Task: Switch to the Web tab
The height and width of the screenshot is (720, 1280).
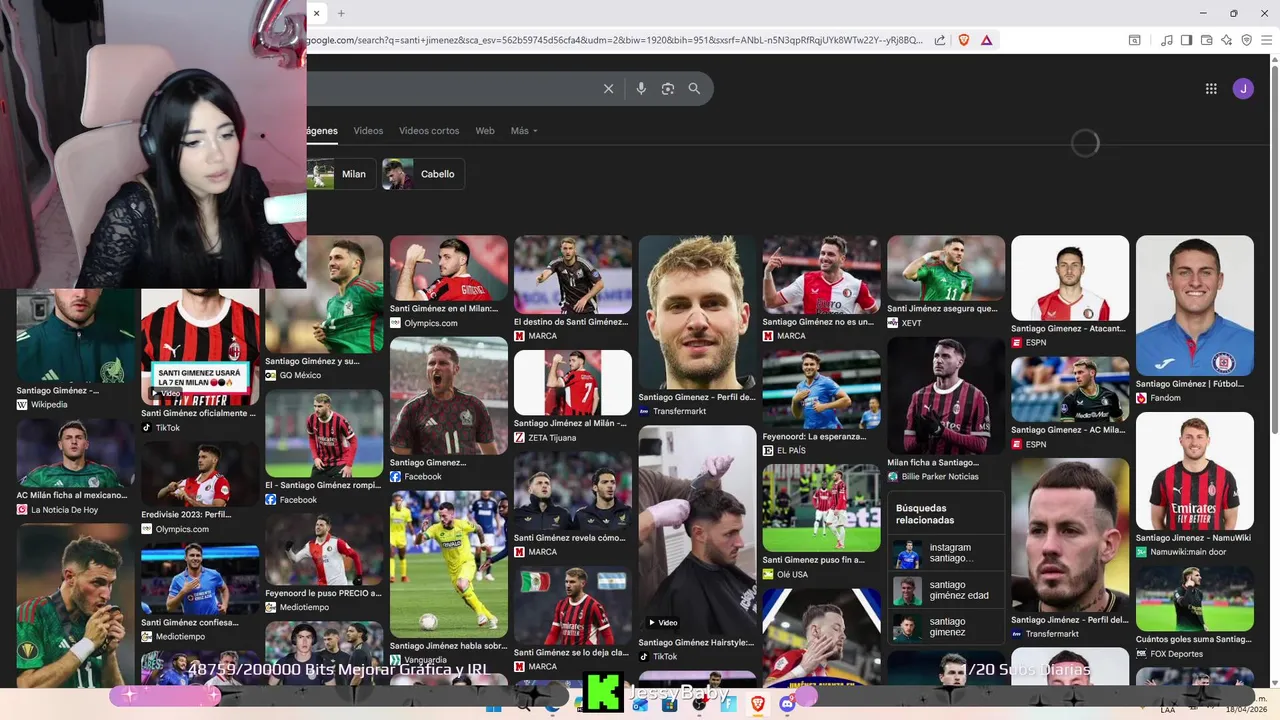Action: [485, 131]
